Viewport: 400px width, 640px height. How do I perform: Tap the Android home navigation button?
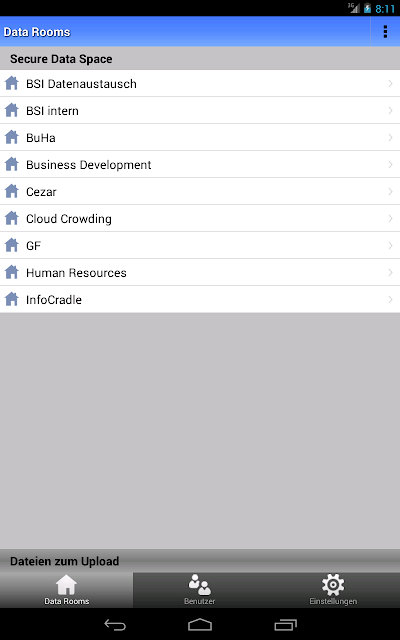pos(200,624)
